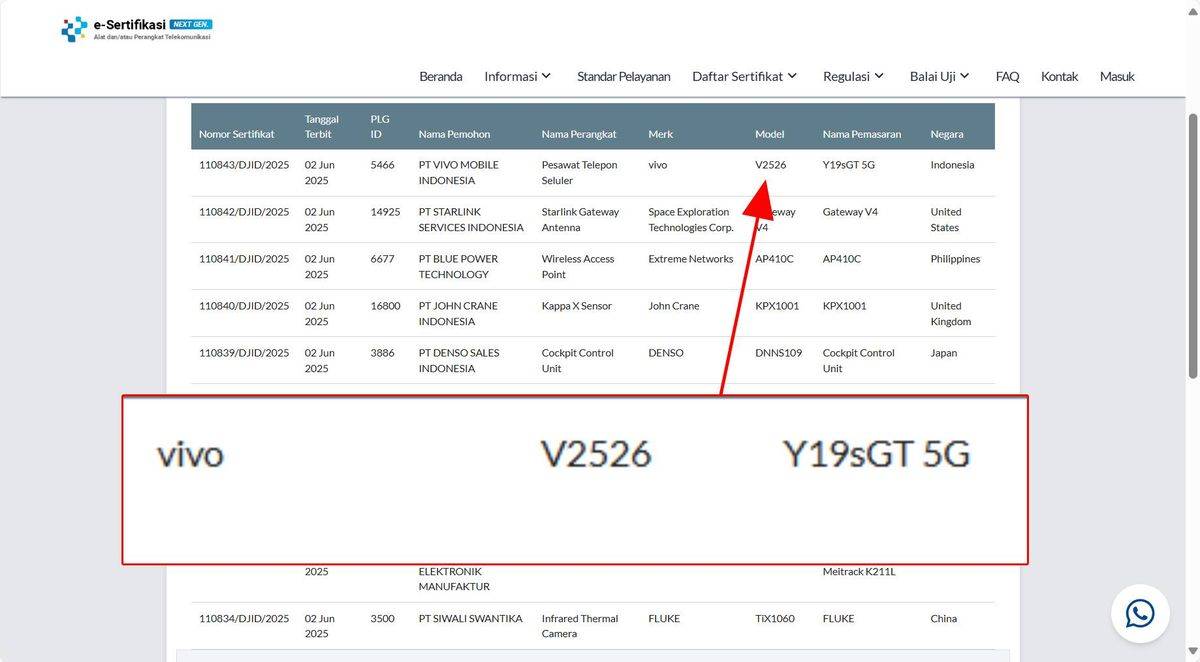The height and width of the screenshot is (662, 1200).
Task: Click Wireless Access Point device name
Action: point(578,267)
